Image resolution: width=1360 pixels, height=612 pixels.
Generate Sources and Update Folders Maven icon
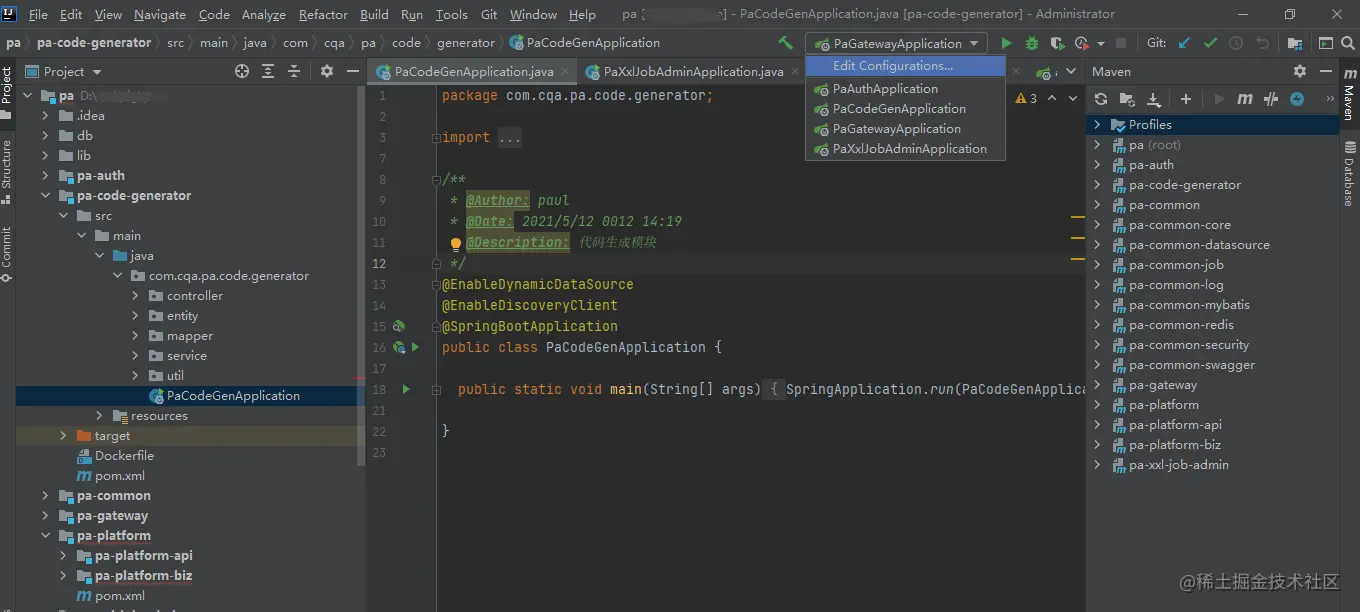click(x=1127, y=99)
